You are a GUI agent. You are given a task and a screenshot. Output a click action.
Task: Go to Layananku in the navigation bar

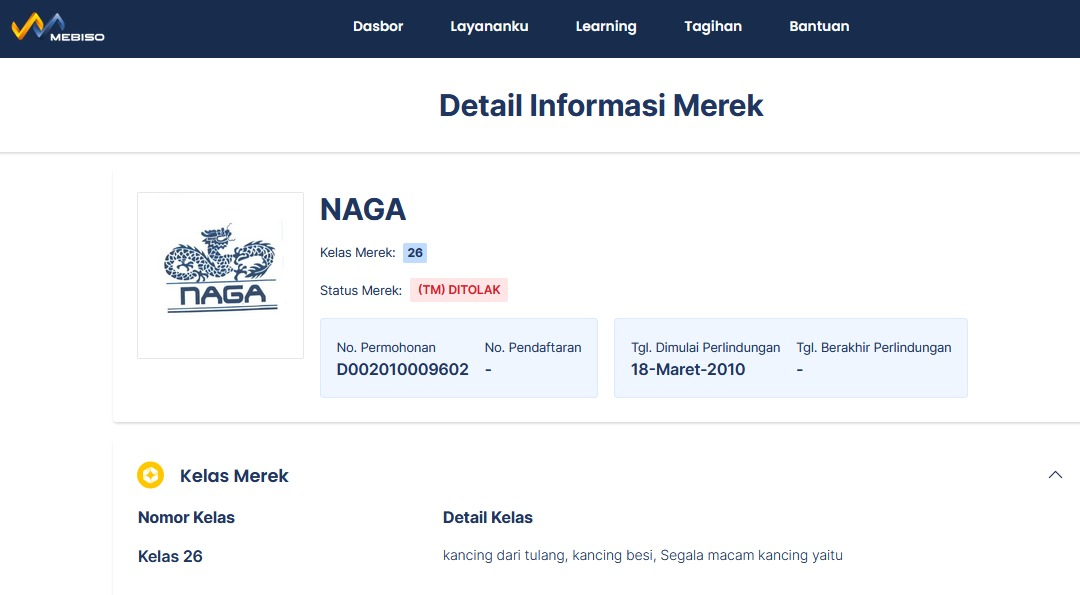pyautogui.click(x=489, y=26)
